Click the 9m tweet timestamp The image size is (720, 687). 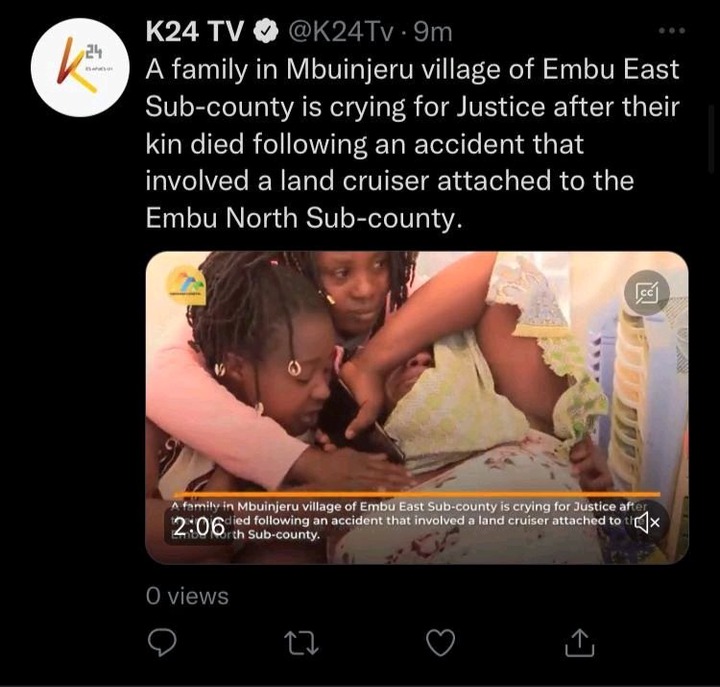[x=433, y=32]
